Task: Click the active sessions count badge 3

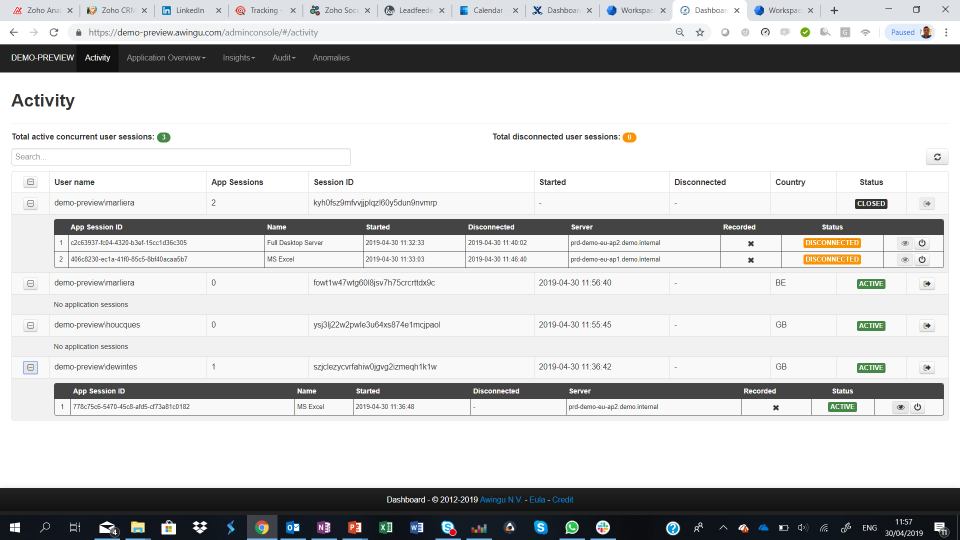Action: 163,137
